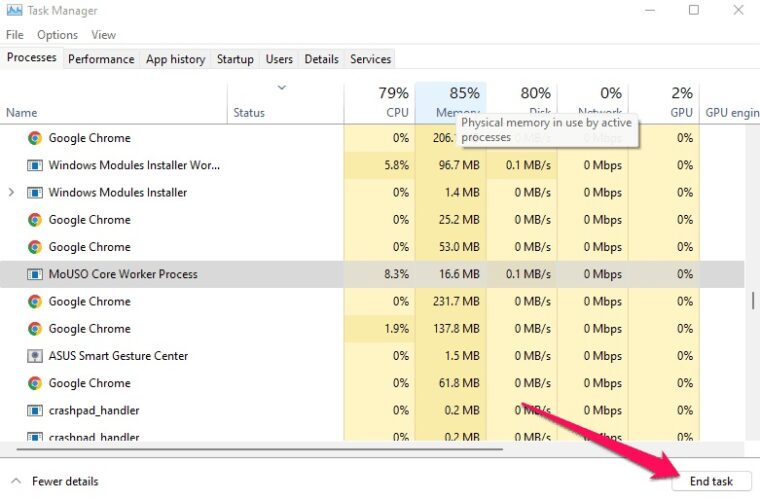Sort by the 0% Network column
Screen dimensions: 760x500
point(593,103)
